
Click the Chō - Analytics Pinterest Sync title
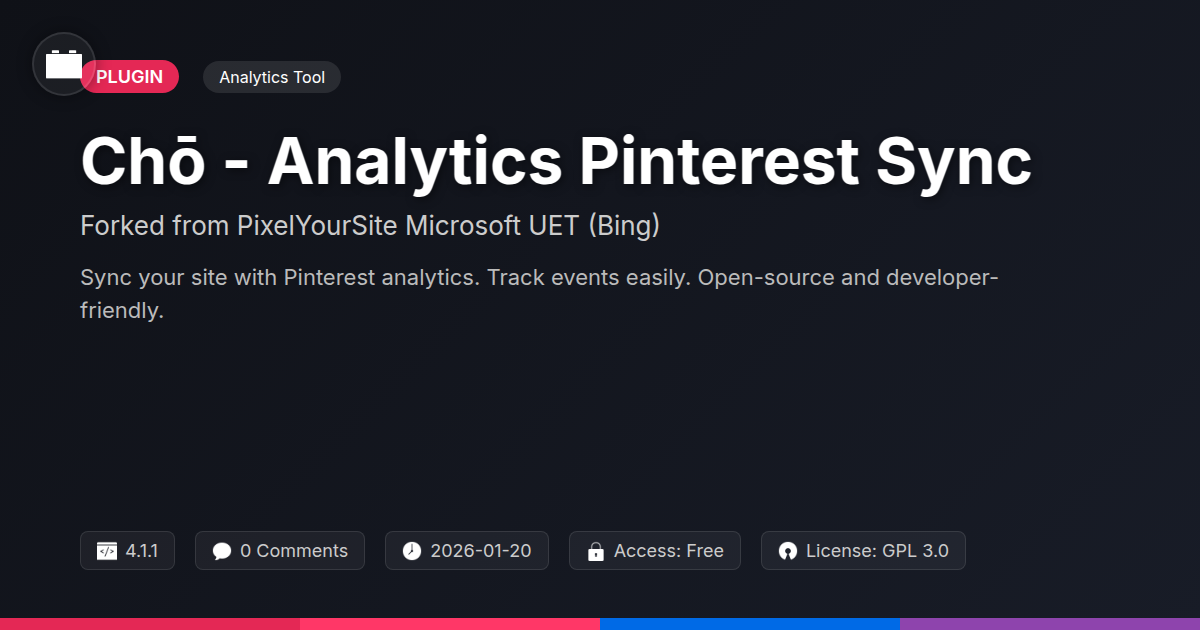[556, 161]
